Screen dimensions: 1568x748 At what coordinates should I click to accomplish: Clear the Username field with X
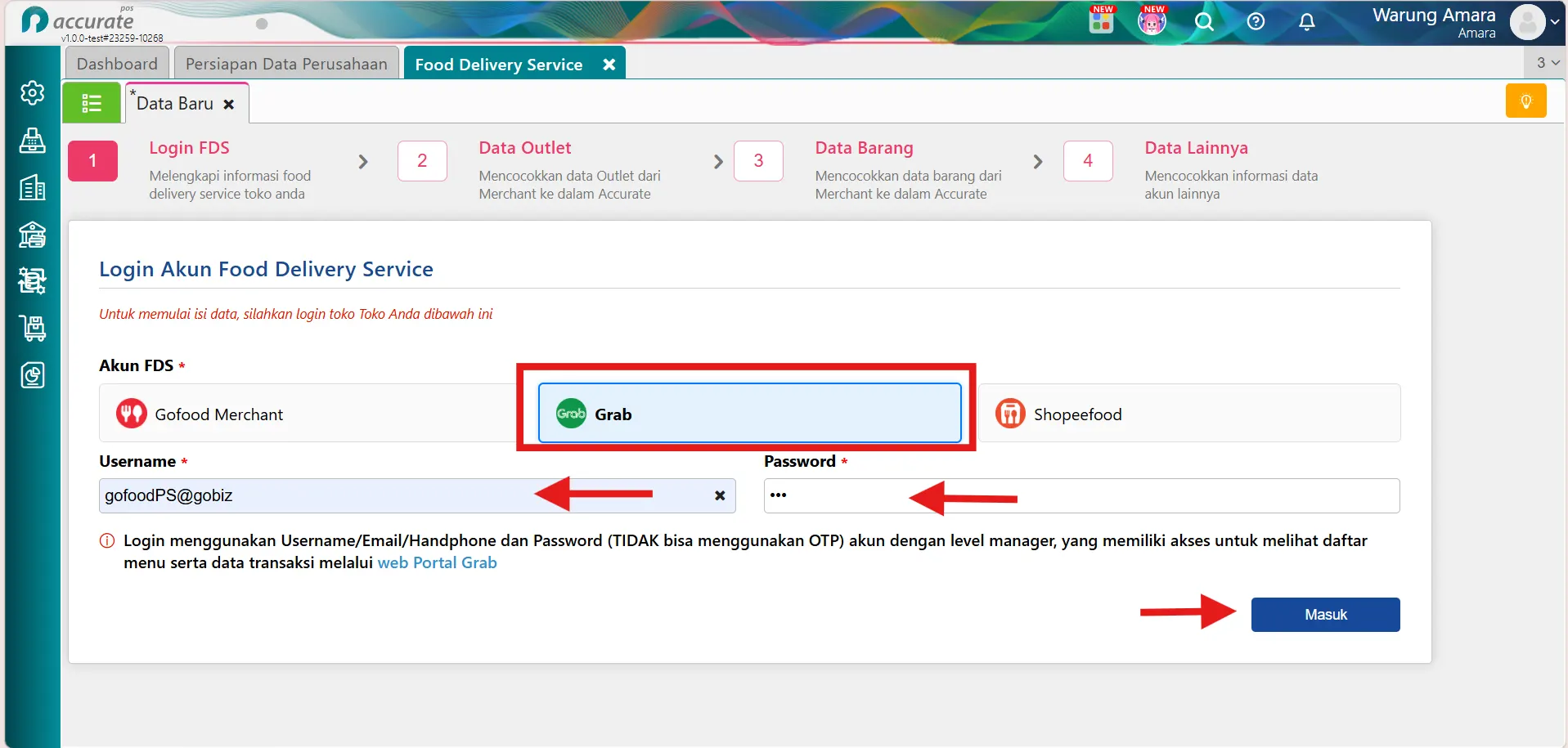click(x=720, y=495)
